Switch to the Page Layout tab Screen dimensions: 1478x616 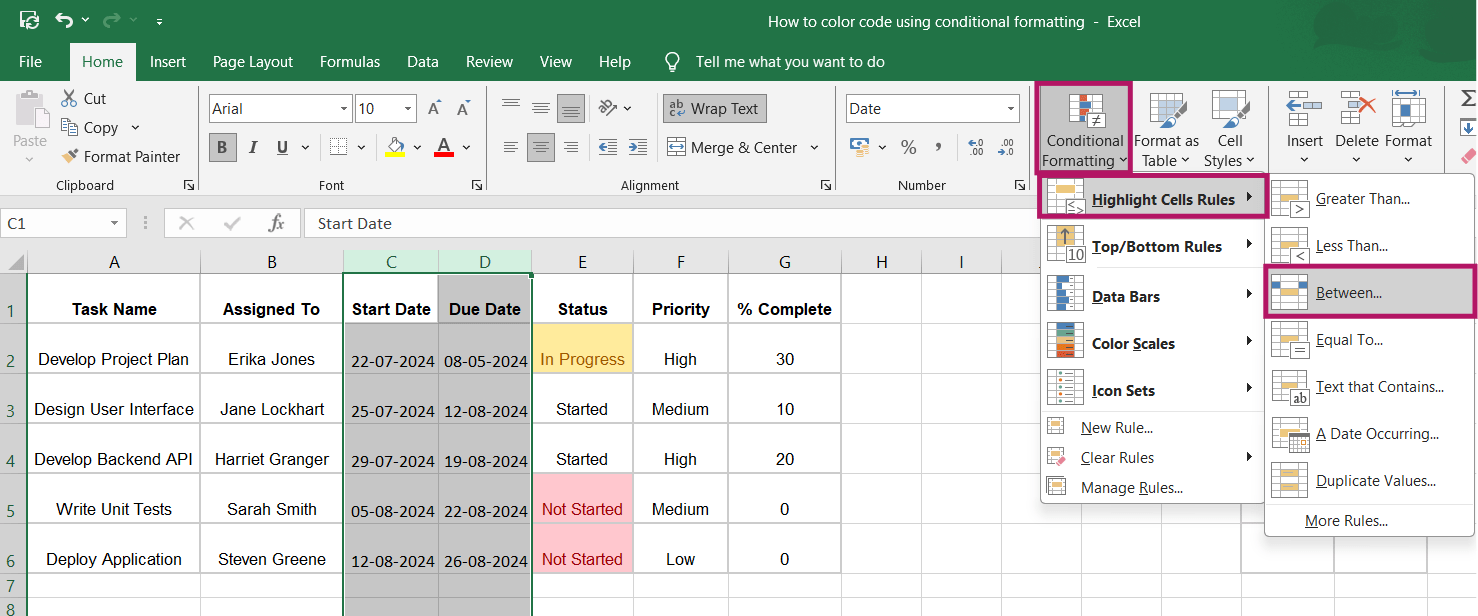[253, 61]
